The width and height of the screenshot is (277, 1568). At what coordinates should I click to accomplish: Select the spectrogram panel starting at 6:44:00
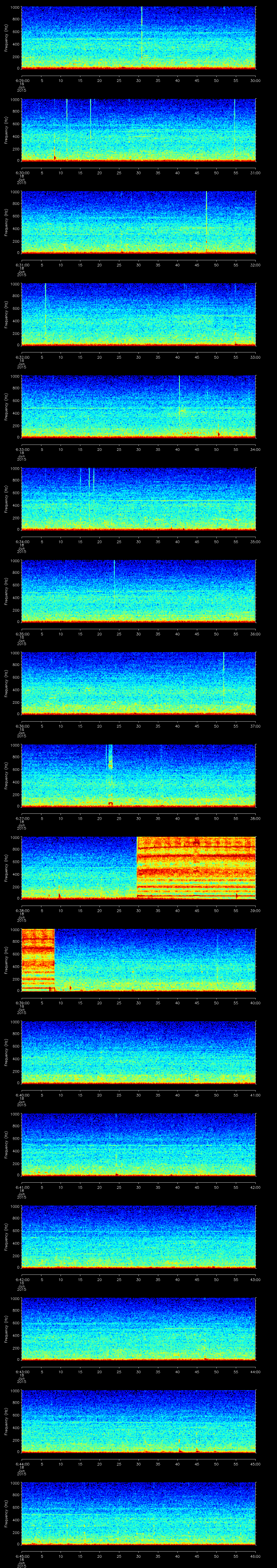pyautogui.click(x=138, y=1421)
